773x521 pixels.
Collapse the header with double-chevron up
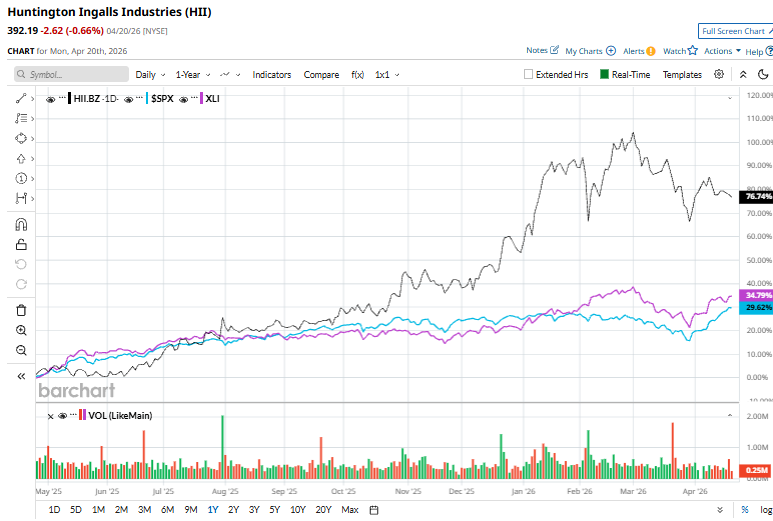[x=743, y=74]
